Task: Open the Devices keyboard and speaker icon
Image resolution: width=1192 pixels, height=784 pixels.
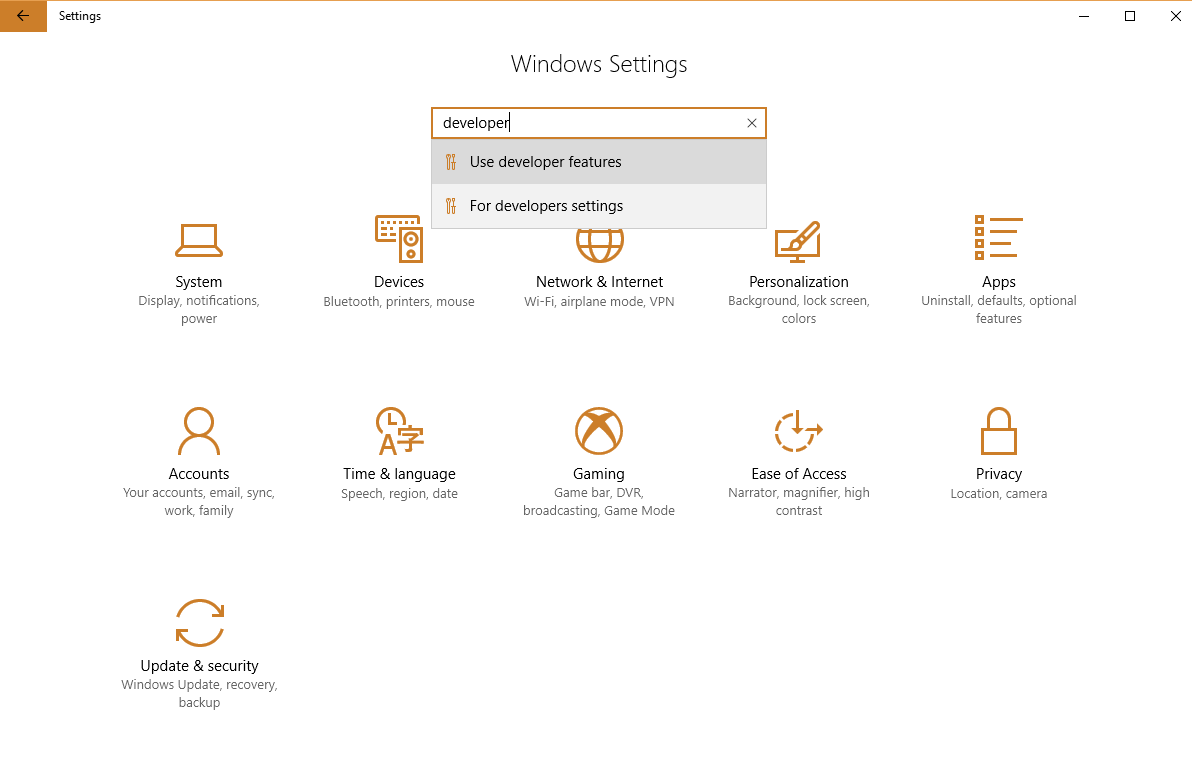Action: pos(399,239)
